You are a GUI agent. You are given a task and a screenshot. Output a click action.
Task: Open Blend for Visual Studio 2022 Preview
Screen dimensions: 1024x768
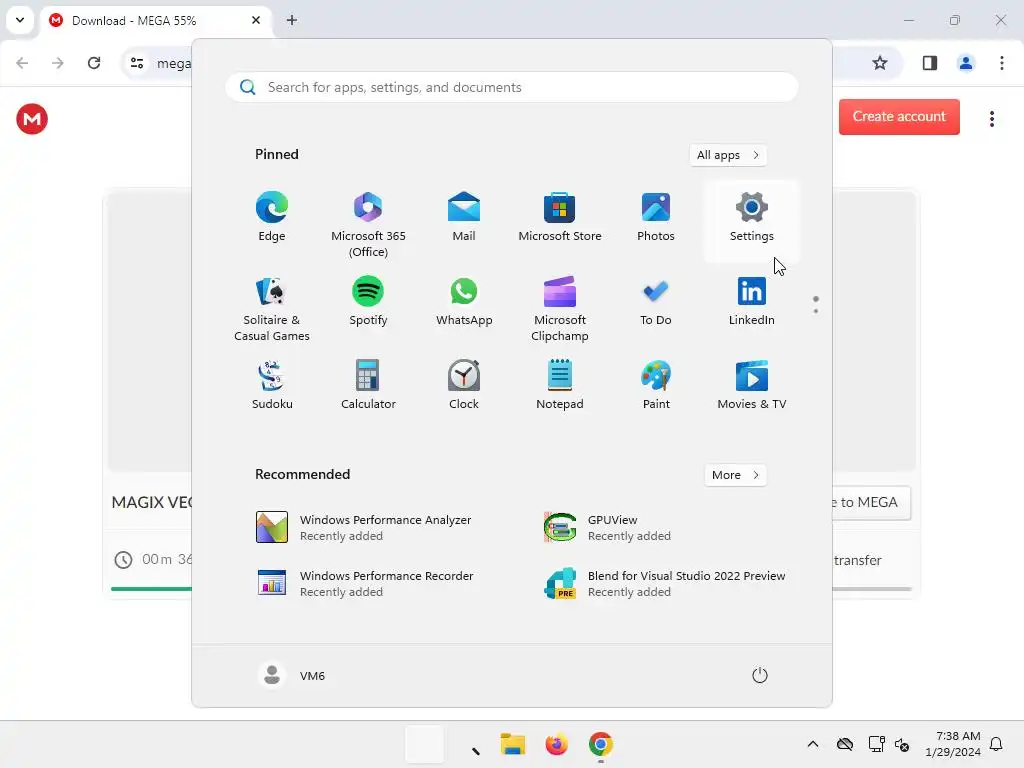coord(663,584)
